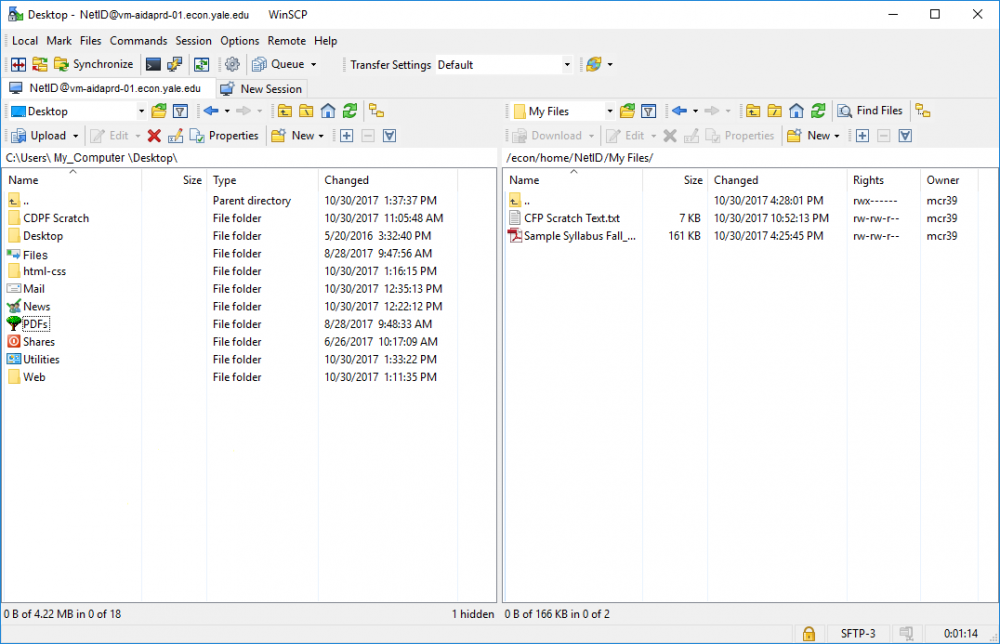Click the globe refresh icon in main toolbar
This screenshot has width=1000, height=644.
point(594,64)
